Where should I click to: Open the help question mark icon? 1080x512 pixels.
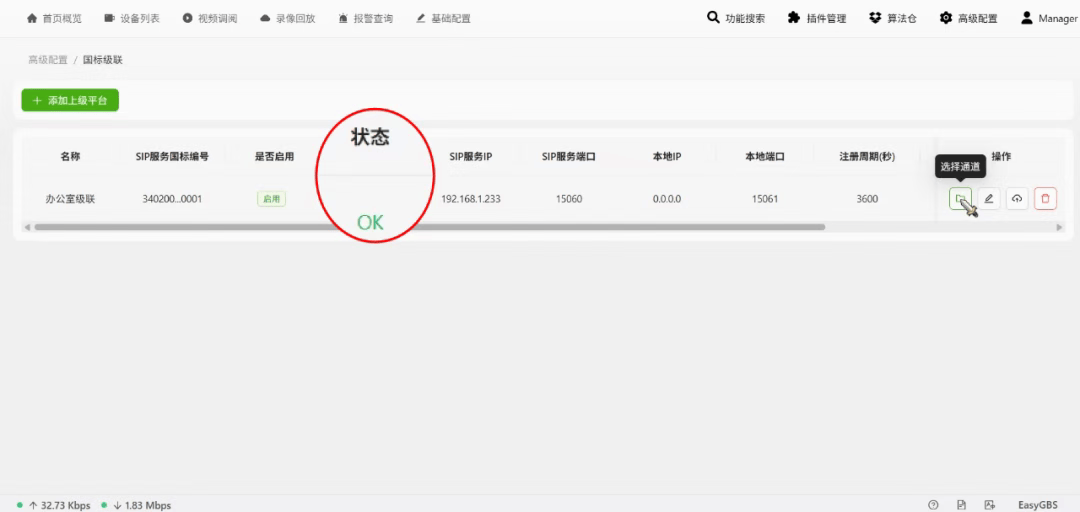point(933,505)
